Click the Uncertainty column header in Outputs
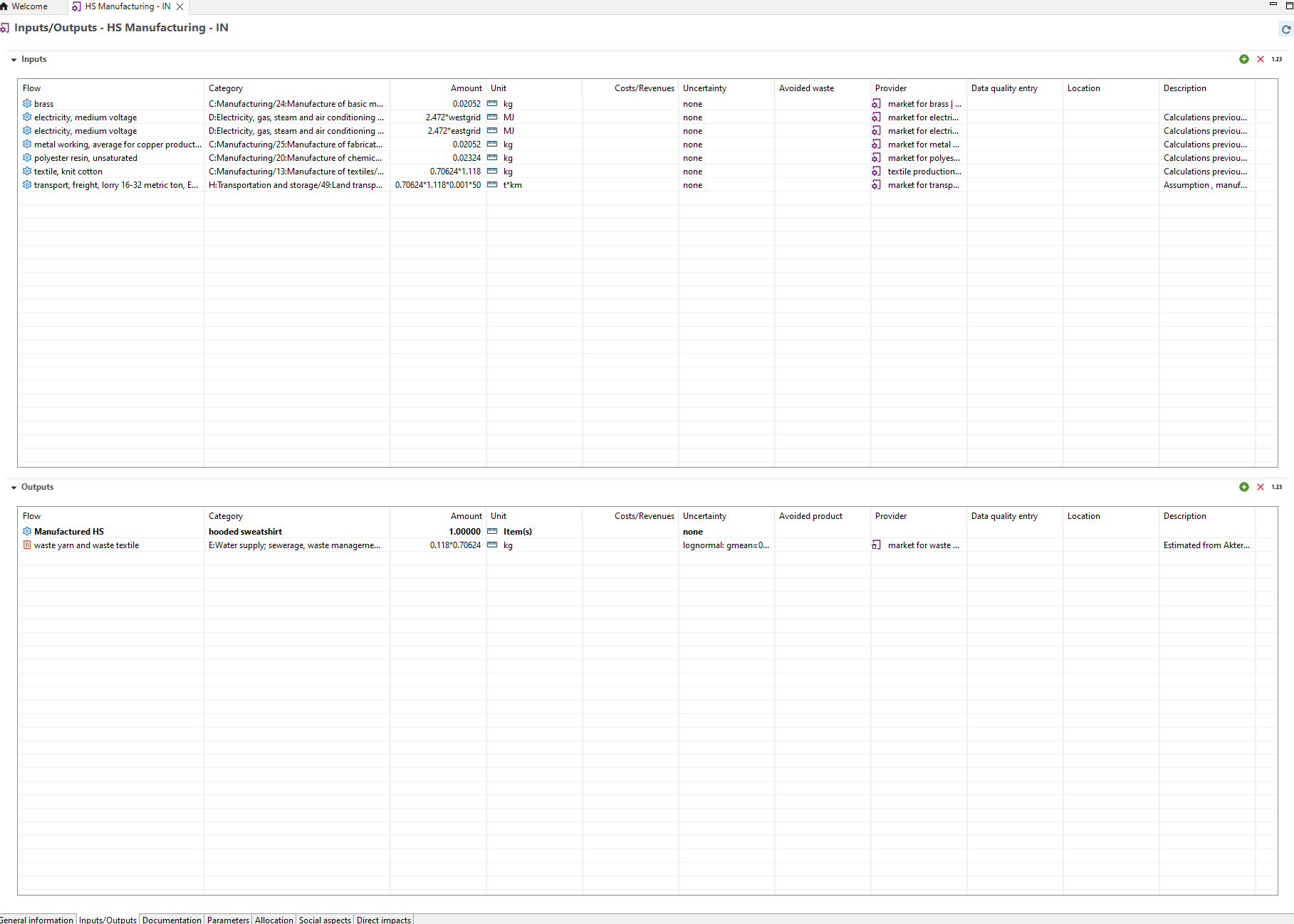Viewport: 1294px width, 924px height. [x=704, y=516]
